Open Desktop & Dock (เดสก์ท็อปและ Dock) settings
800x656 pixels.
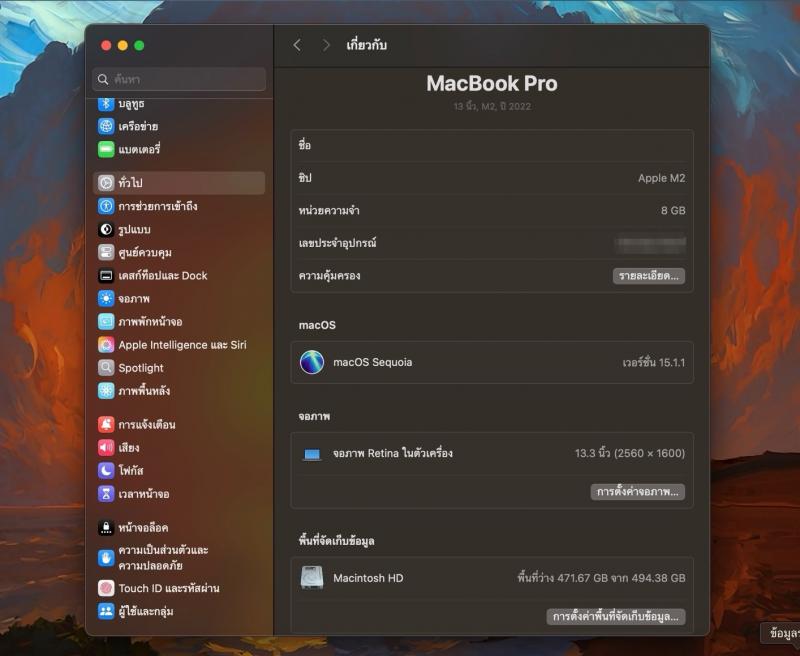[180, 275]
